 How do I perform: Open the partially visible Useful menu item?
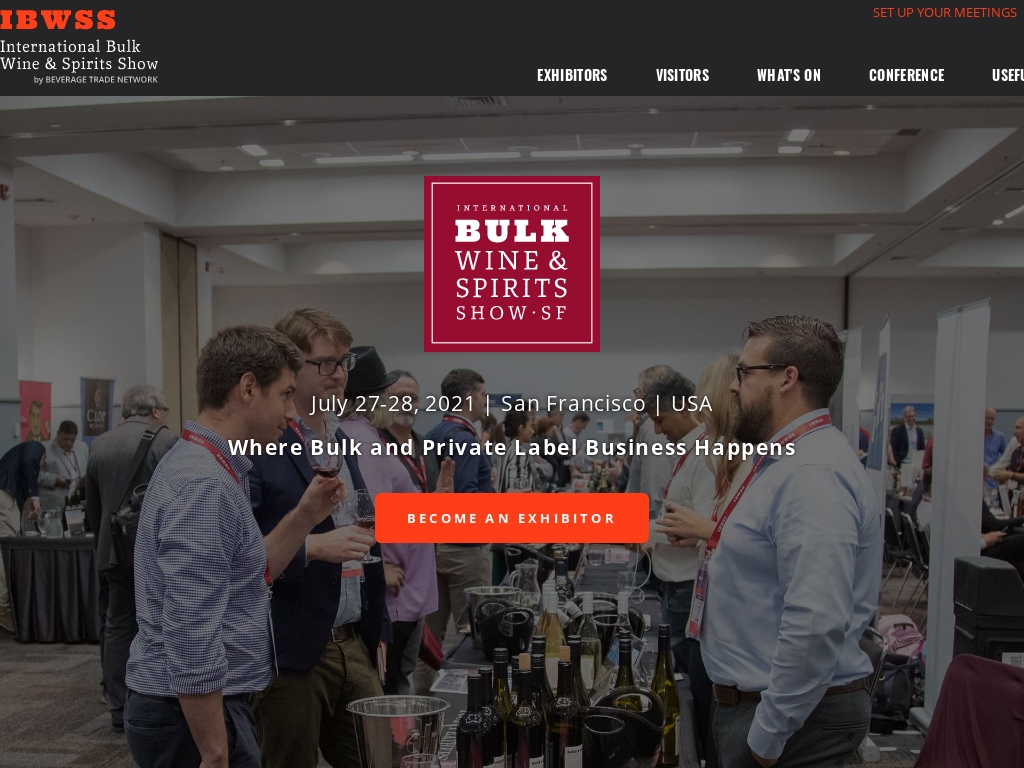[1008, 75]
